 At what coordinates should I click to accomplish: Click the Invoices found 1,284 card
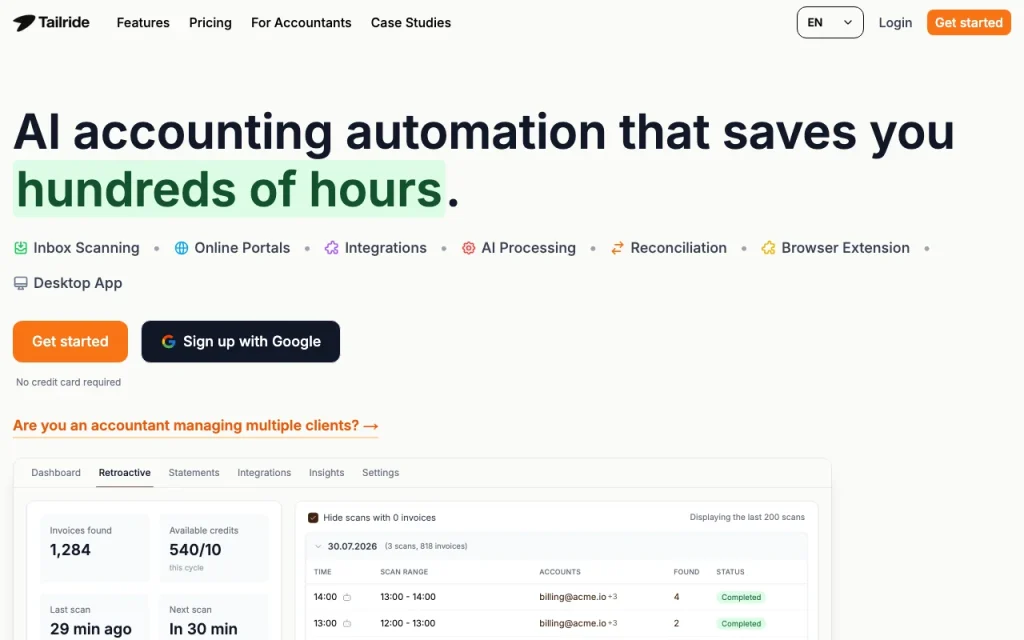[x=95, y=547]
